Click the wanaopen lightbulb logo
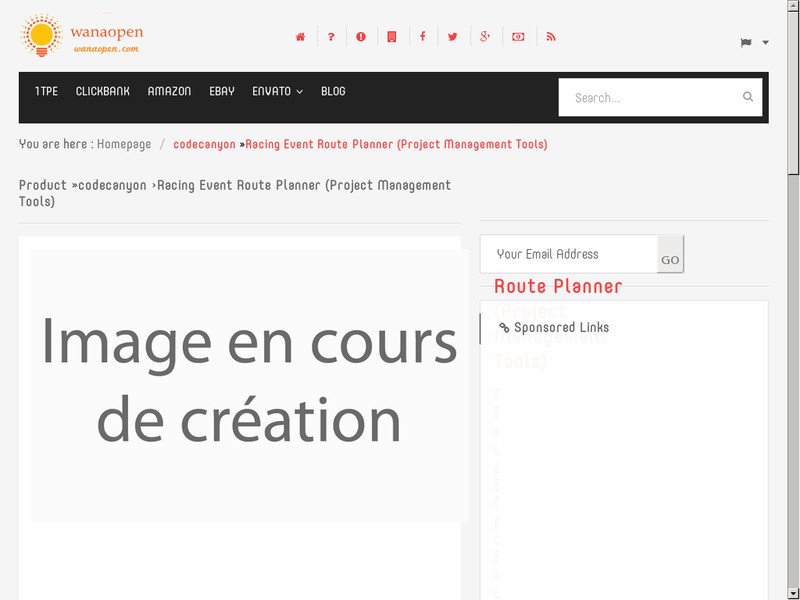Viewport: 800px width, 600px height. pos(82,35)
